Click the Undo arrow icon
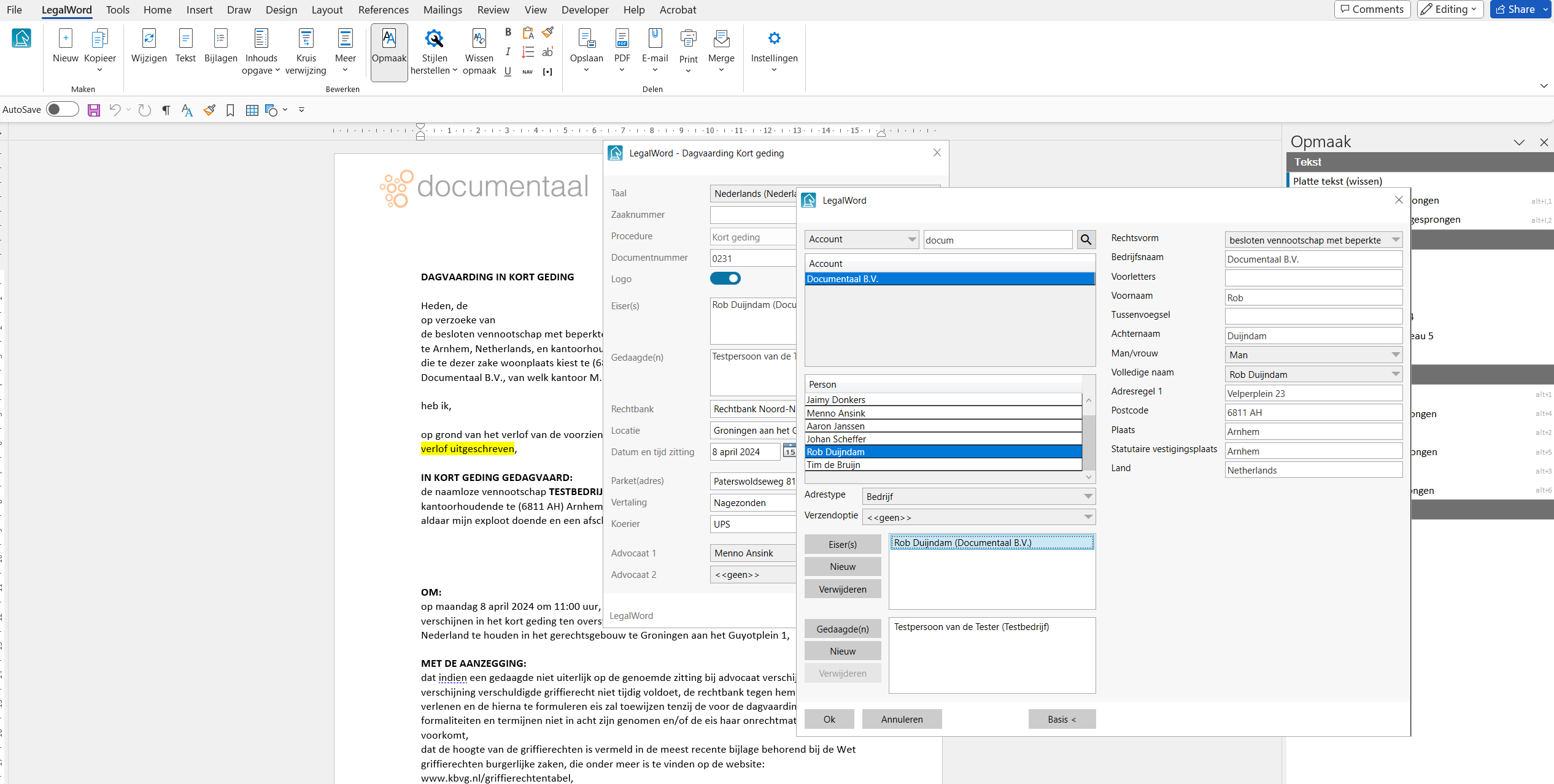 tap(115, 110)
